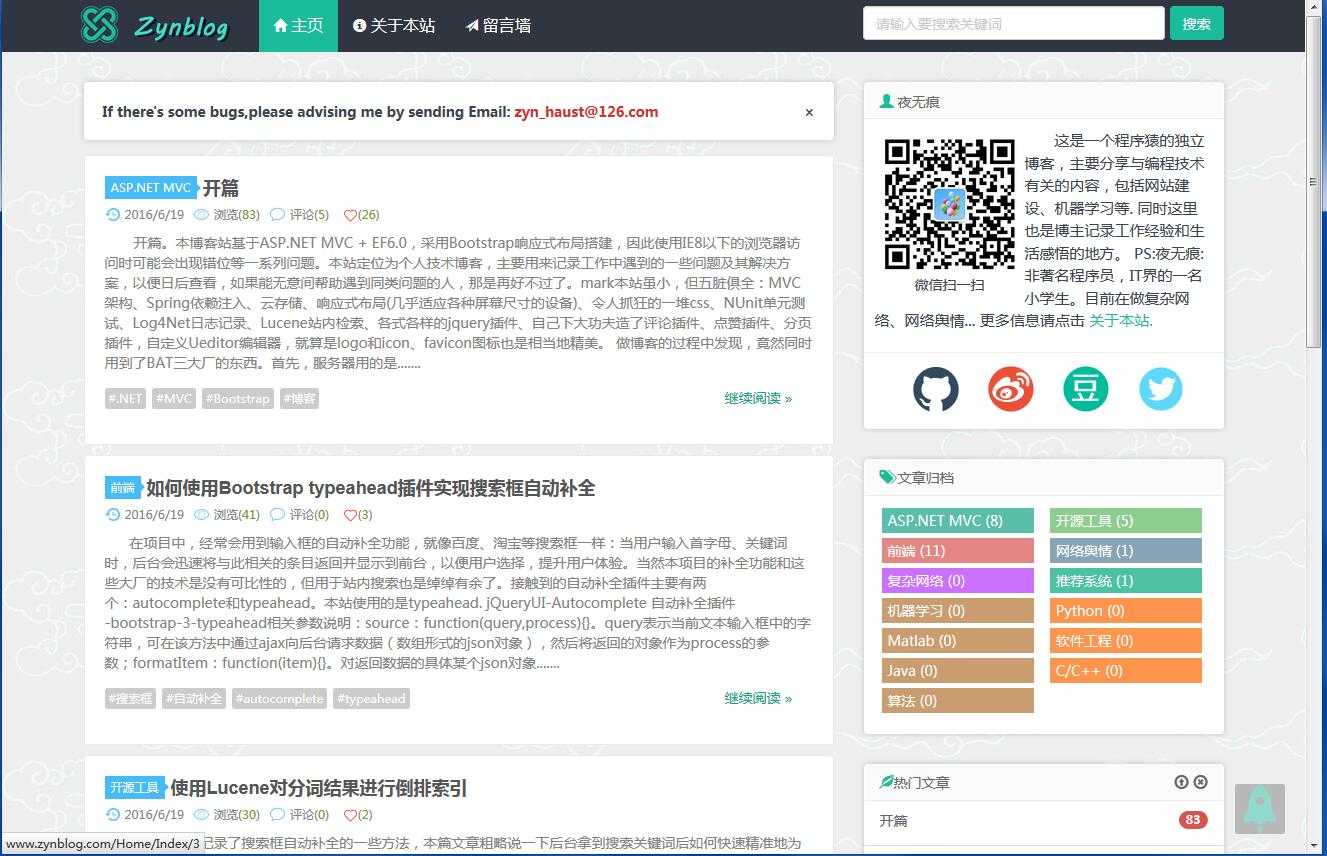
Task: Open archive category 软件工程 (0)
Action: 1126,641
